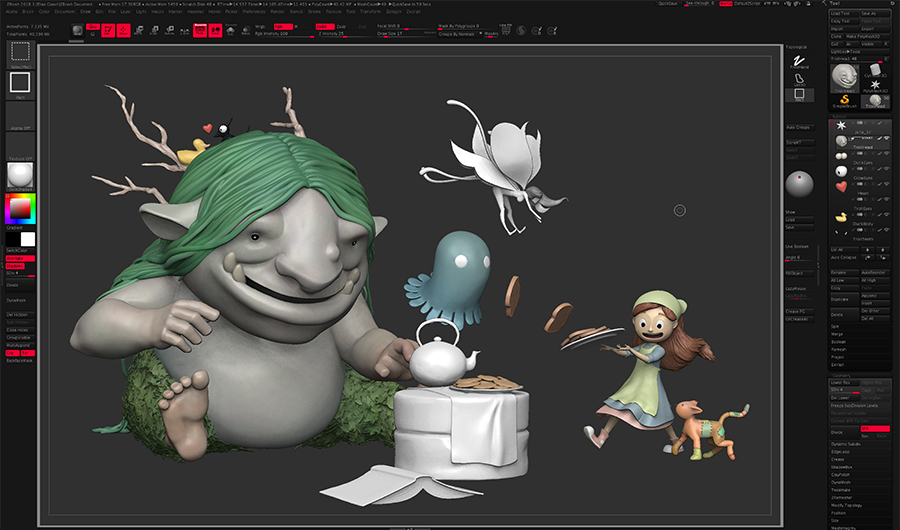This screenshot has width=900, height=530.
Task: Toggle the Rgb paint mode
Action: tap(282, 26)
